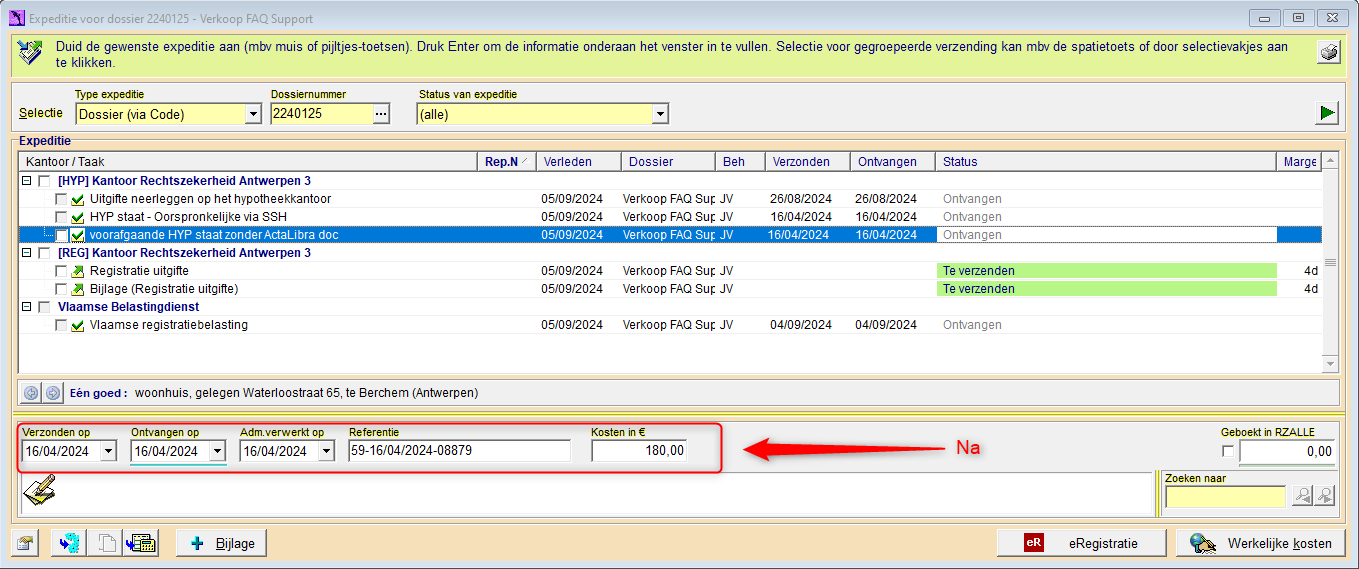Select the Registratie uitgifte row
Image resolution: width=1359 pixels, height=569 pixels.
pos(670,271)
